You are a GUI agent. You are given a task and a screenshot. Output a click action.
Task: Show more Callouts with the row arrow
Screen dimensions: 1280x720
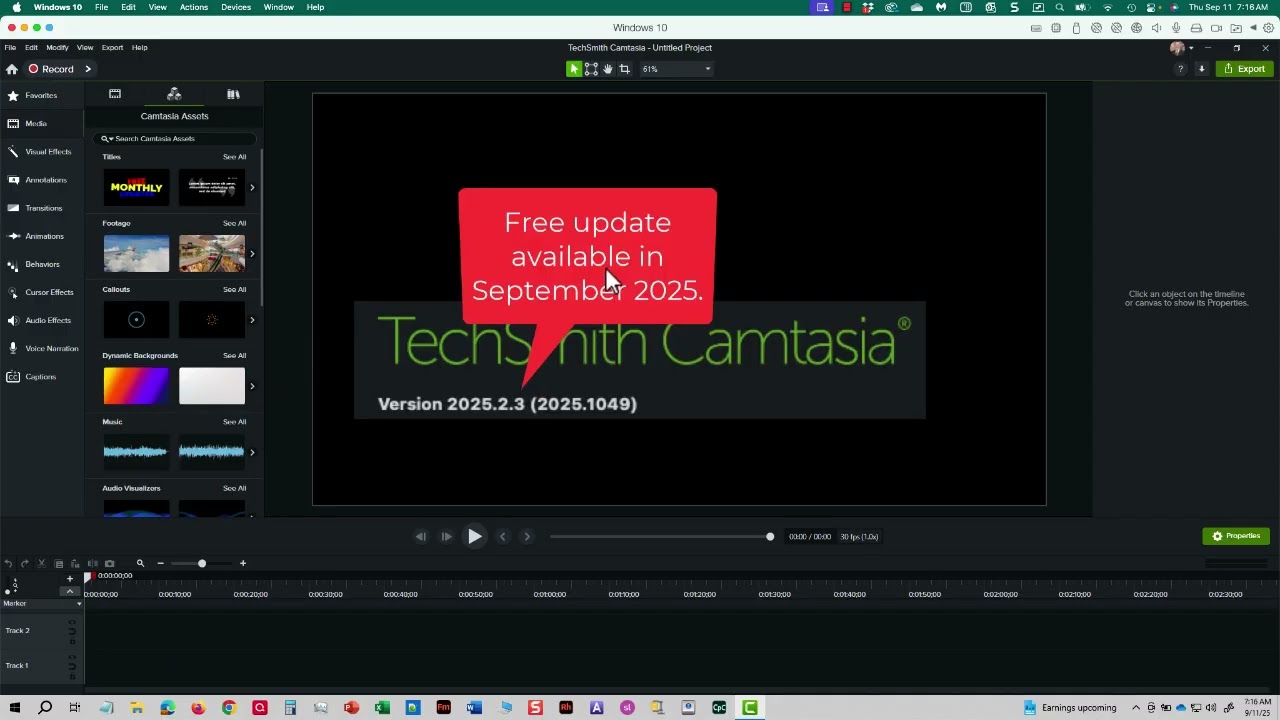point(252,320)
